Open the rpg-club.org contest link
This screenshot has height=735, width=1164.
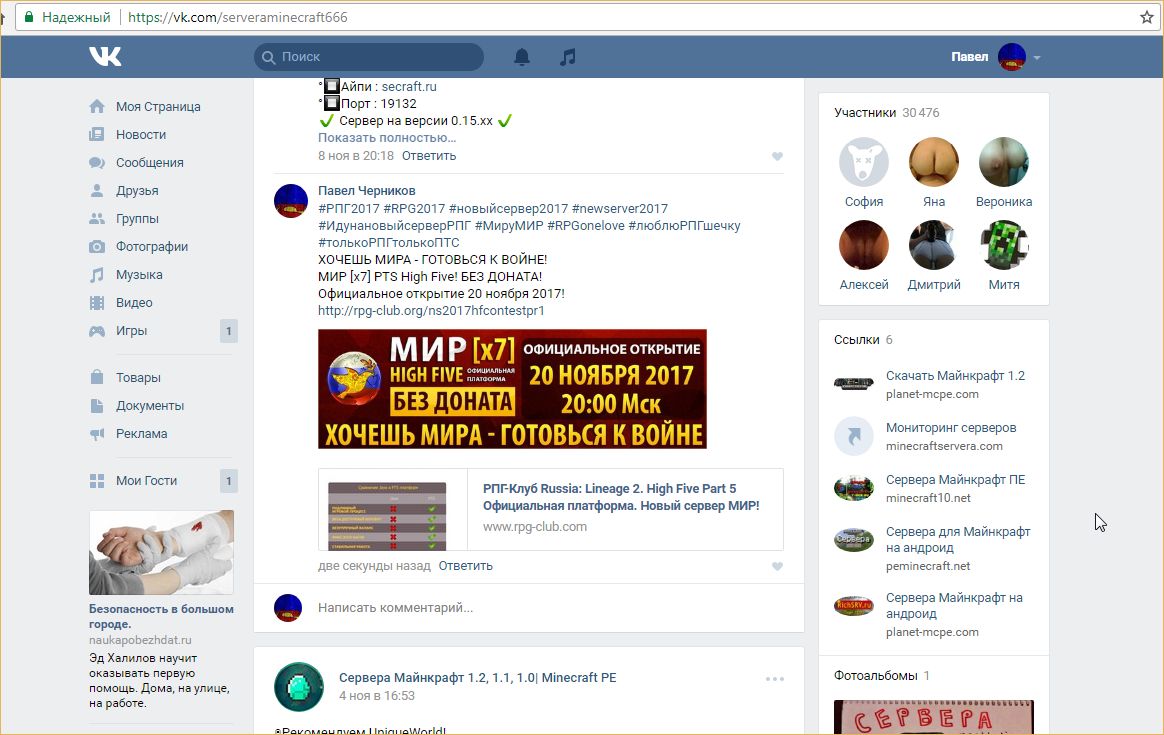coord(431,311)
